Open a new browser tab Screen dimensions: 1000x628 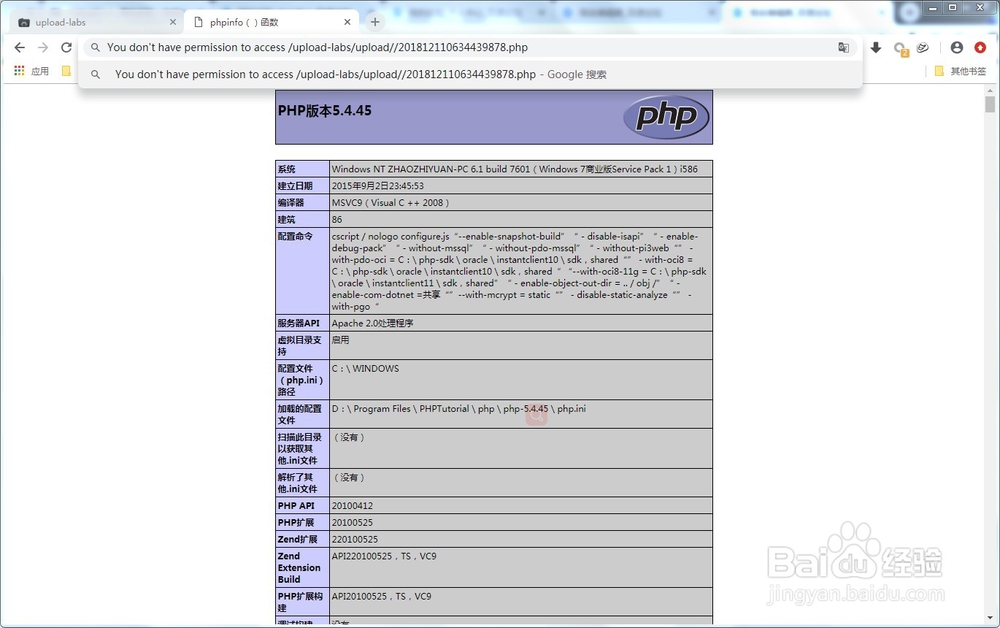click(x=375, y=22)
